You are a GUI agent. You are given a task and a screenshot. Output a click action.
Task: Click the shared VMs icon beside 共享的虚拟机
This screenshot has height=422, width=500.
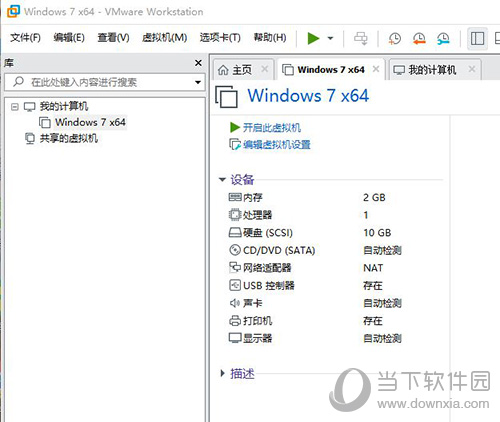click(x=30, y=138)
